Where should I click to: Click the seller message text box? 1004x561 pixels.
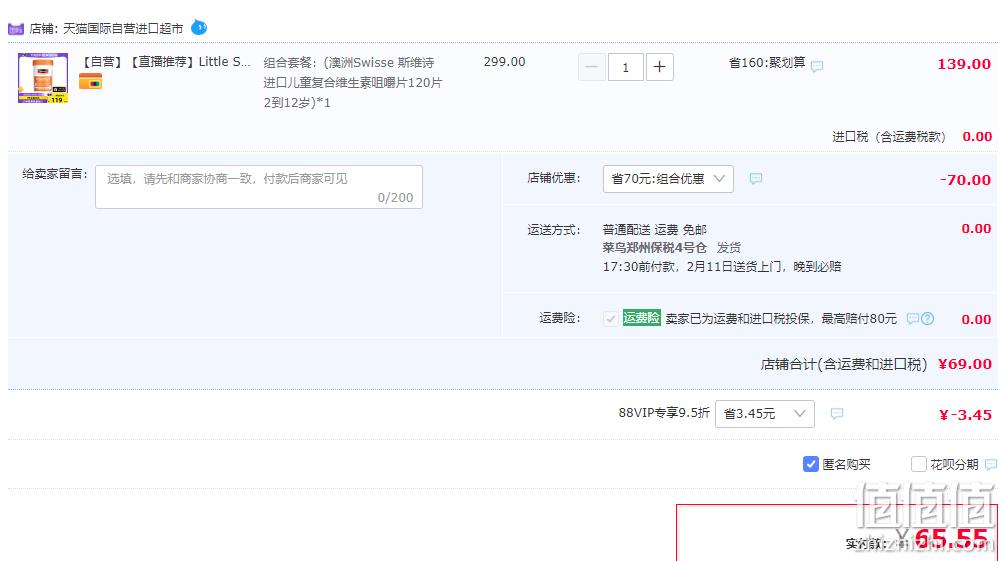(x=259, y=187)
